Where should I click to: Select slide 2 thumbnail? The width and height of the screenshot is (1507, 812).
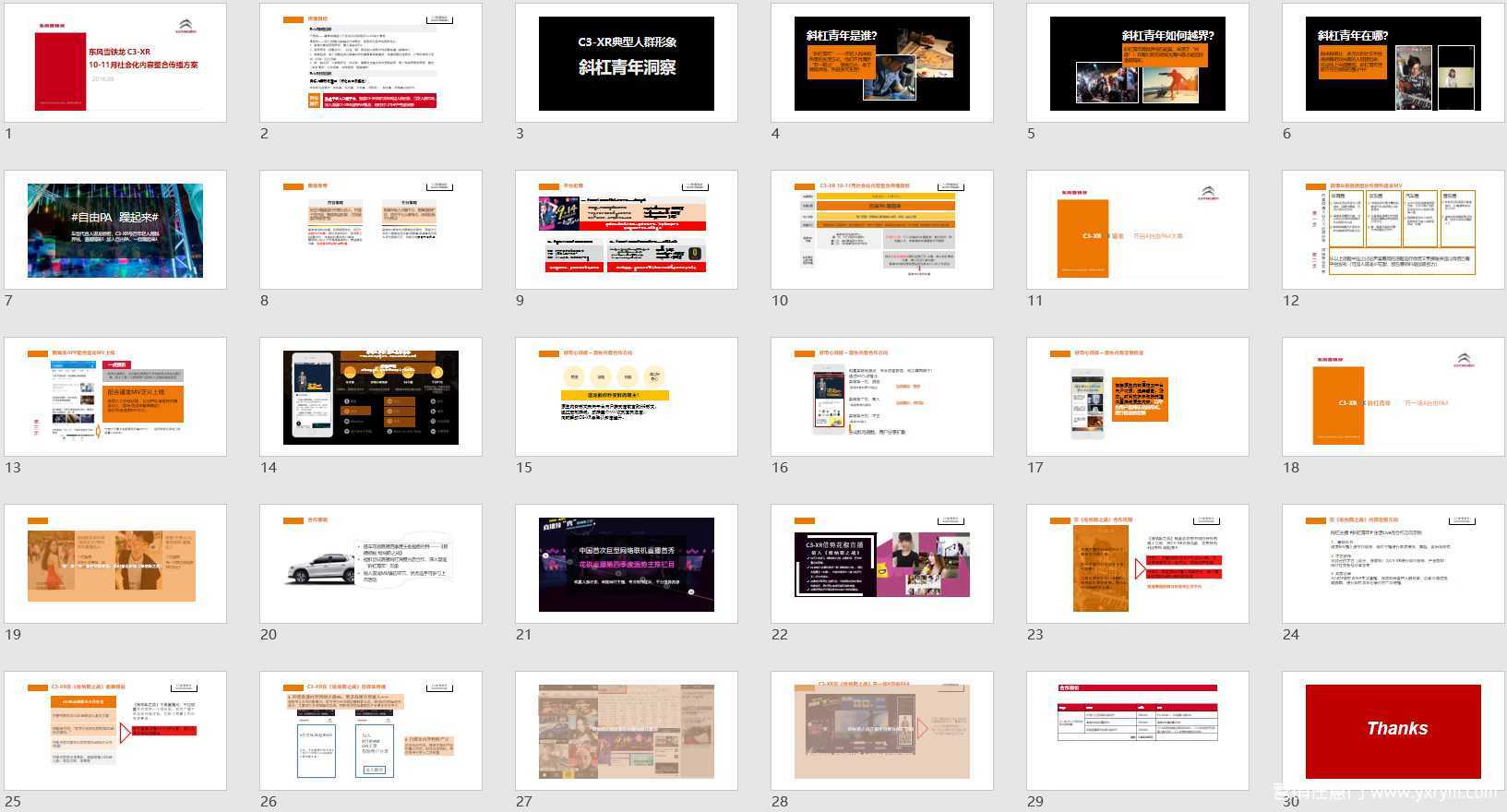(x=371, y=63)
